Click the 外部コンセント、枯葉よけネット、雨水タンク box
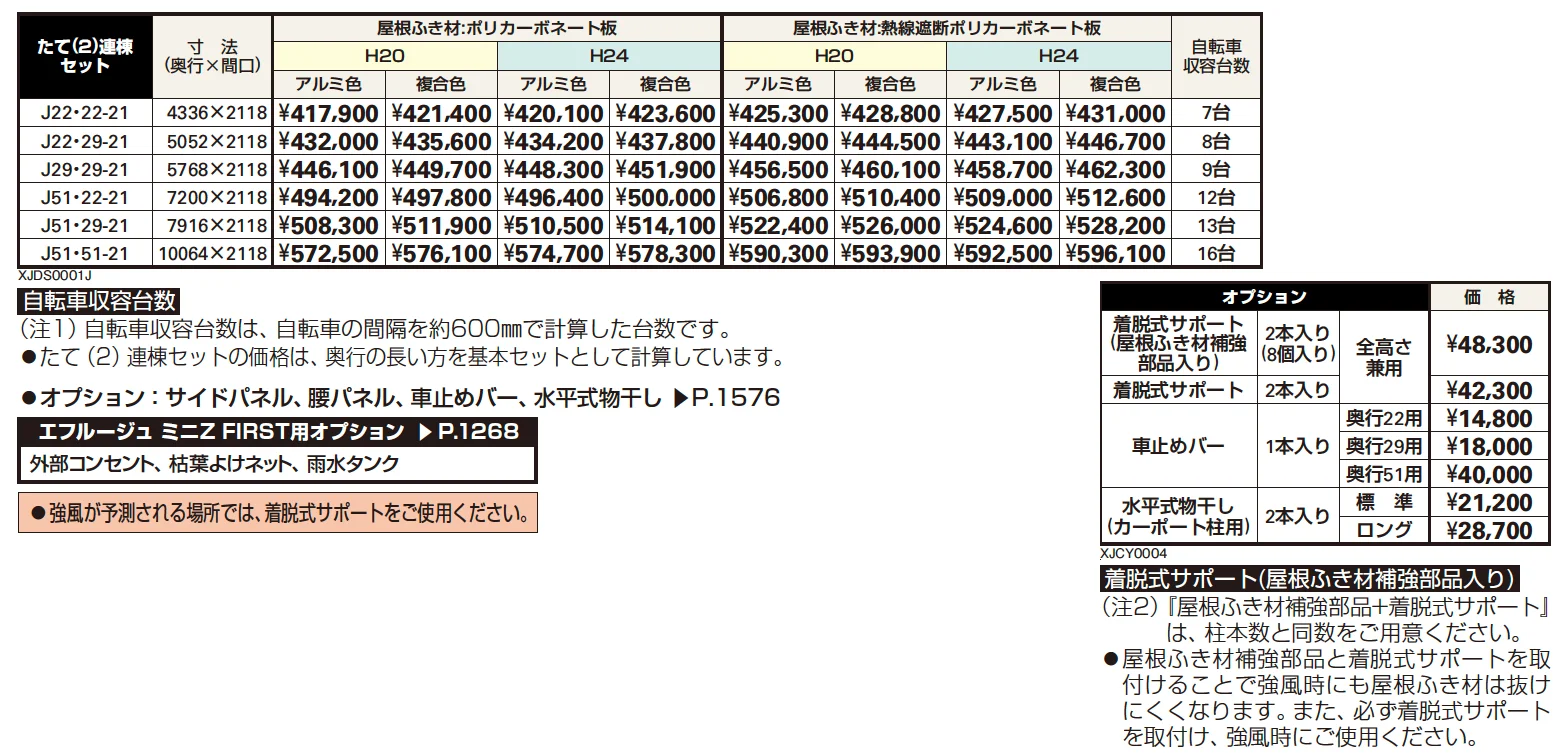Image resolution: width=1566 pixels, height=756 pixels. pyautogui.click(x=277, y=464)
